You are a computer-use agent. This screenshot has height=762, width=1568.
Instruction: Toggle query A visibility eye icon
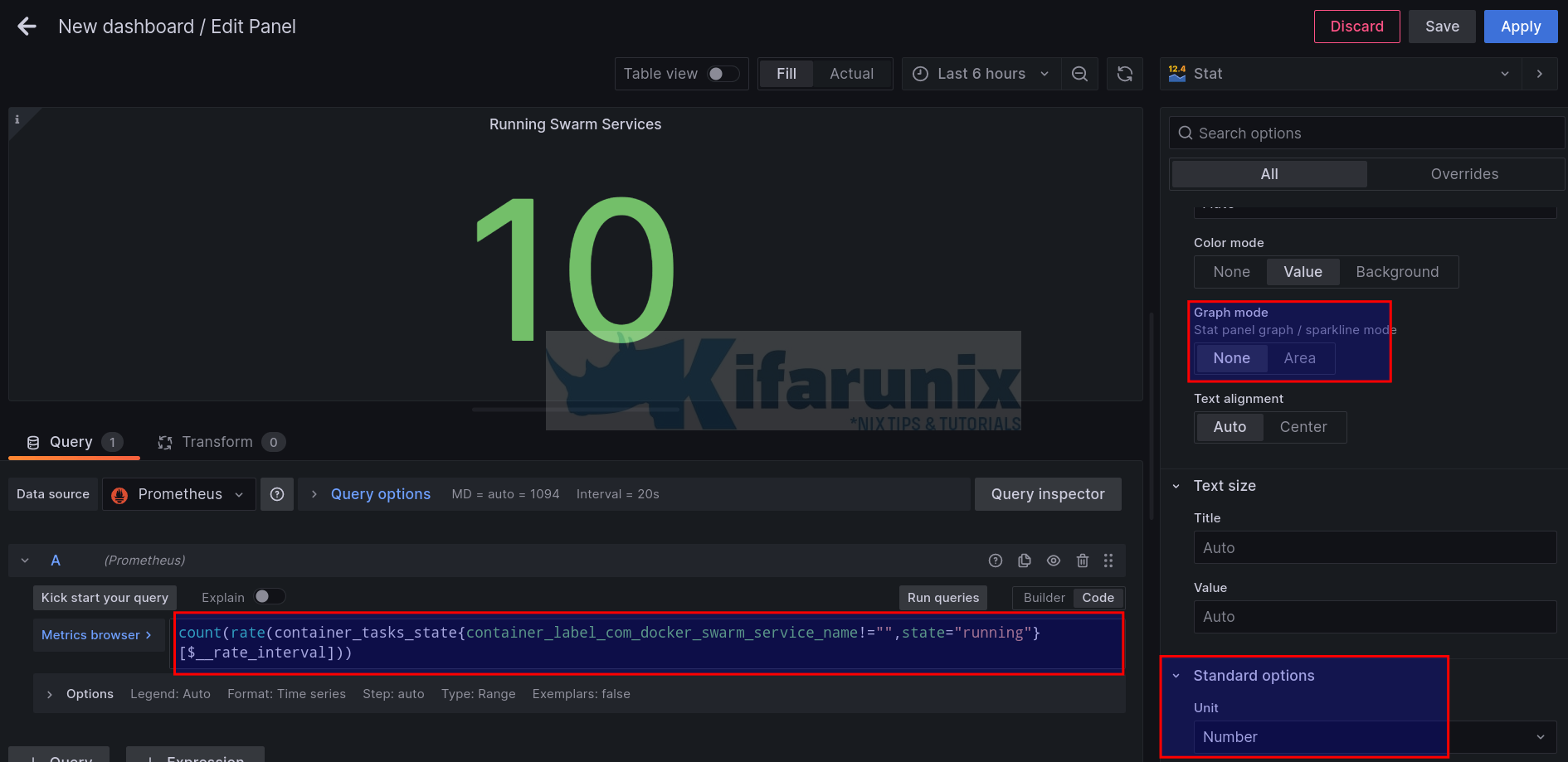click(x=1054, y=561)
